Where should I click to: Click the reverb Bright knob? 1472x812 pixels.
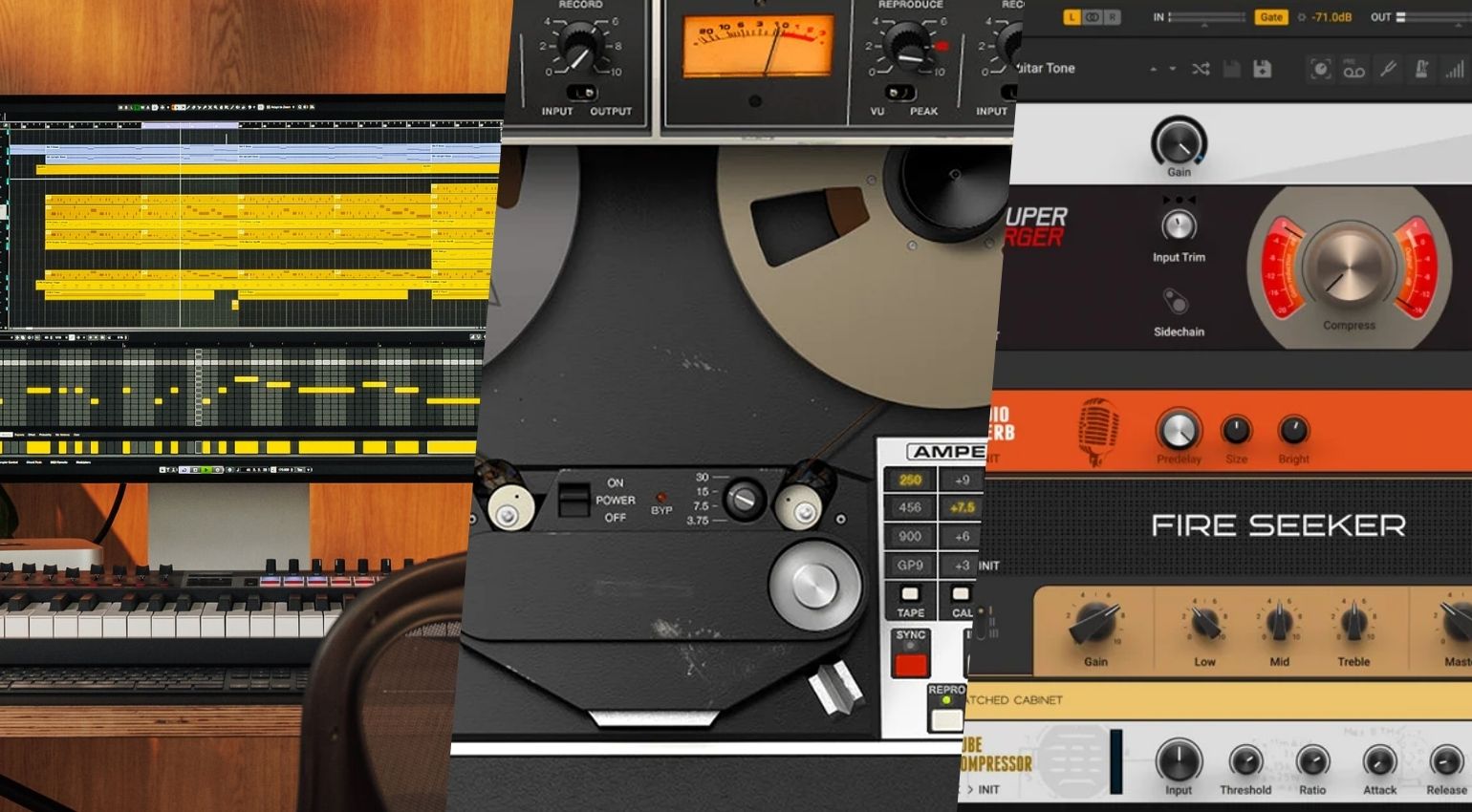coord(1293,430)
